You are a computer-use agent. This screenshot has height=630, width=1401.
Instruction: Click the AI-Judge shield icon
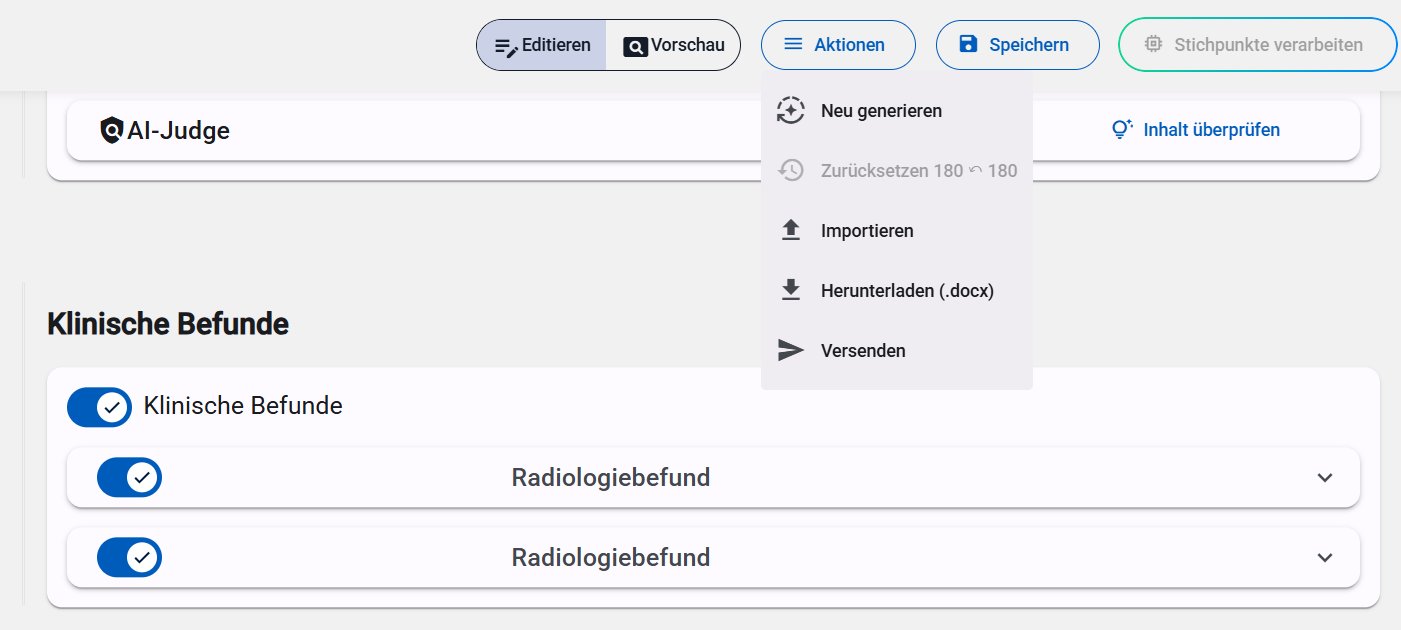tap(112, 130)
